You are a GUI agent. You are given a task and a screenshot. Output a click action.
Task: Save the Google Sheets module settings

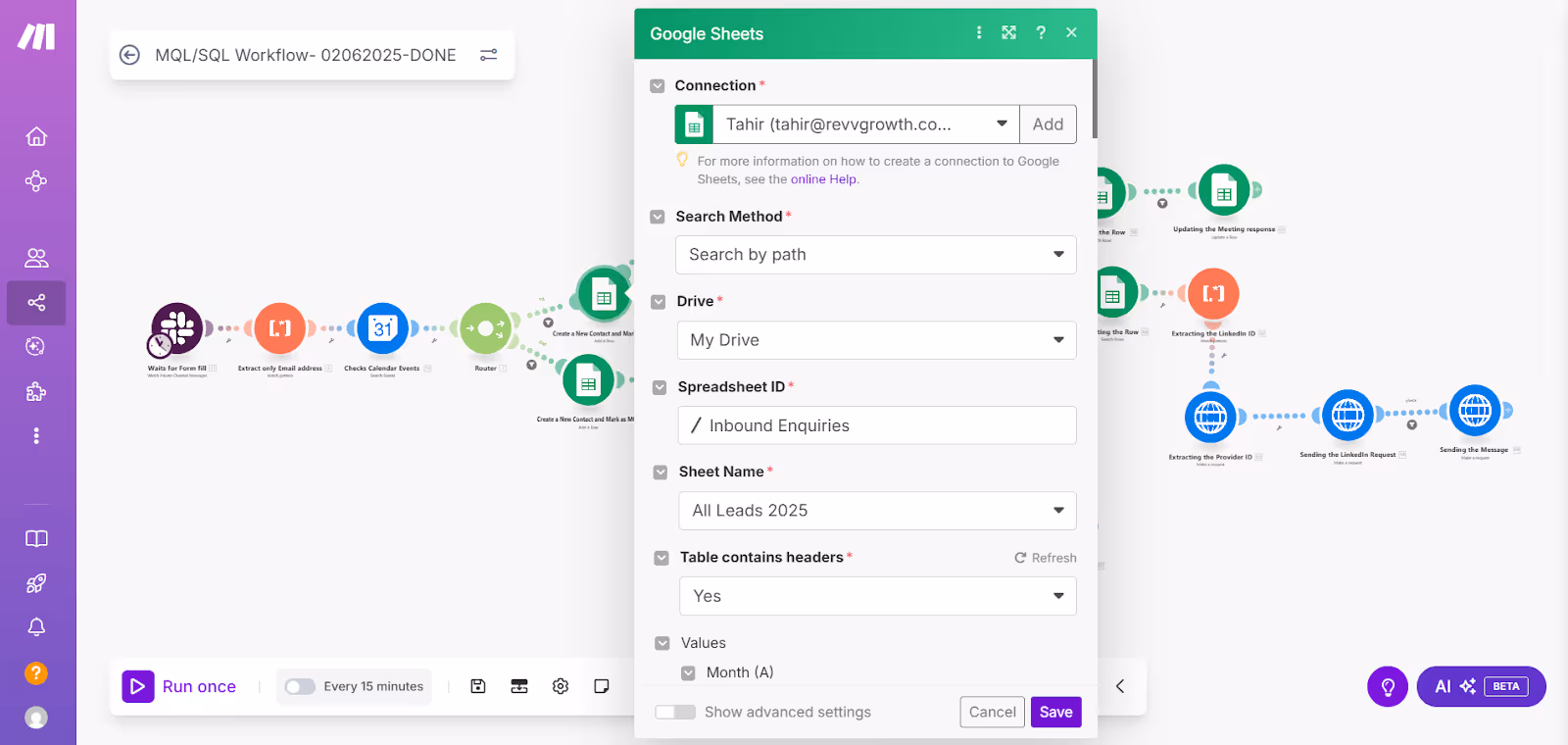1055,712
